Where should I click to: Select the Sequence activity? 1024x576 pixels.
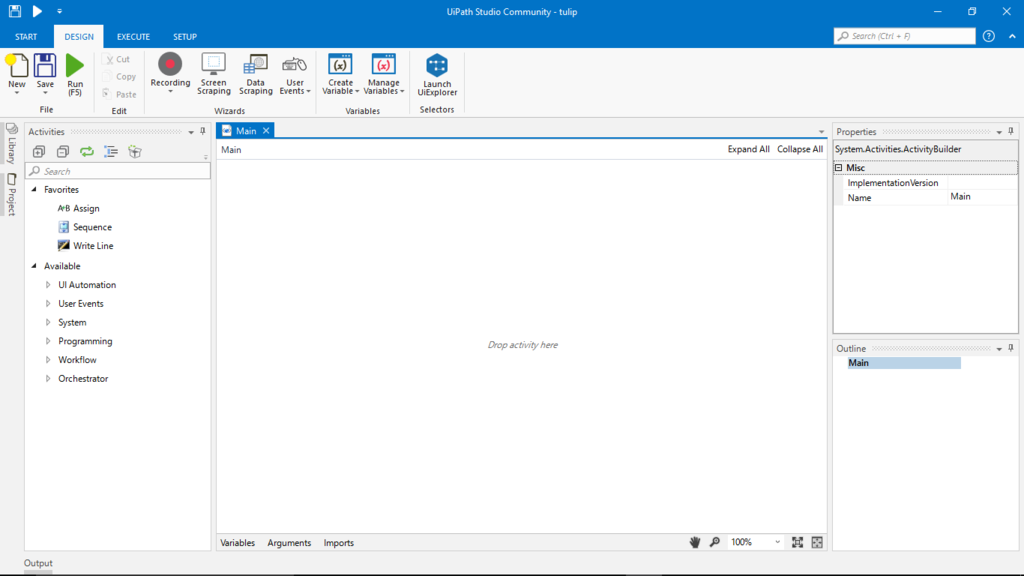point(85,227)
